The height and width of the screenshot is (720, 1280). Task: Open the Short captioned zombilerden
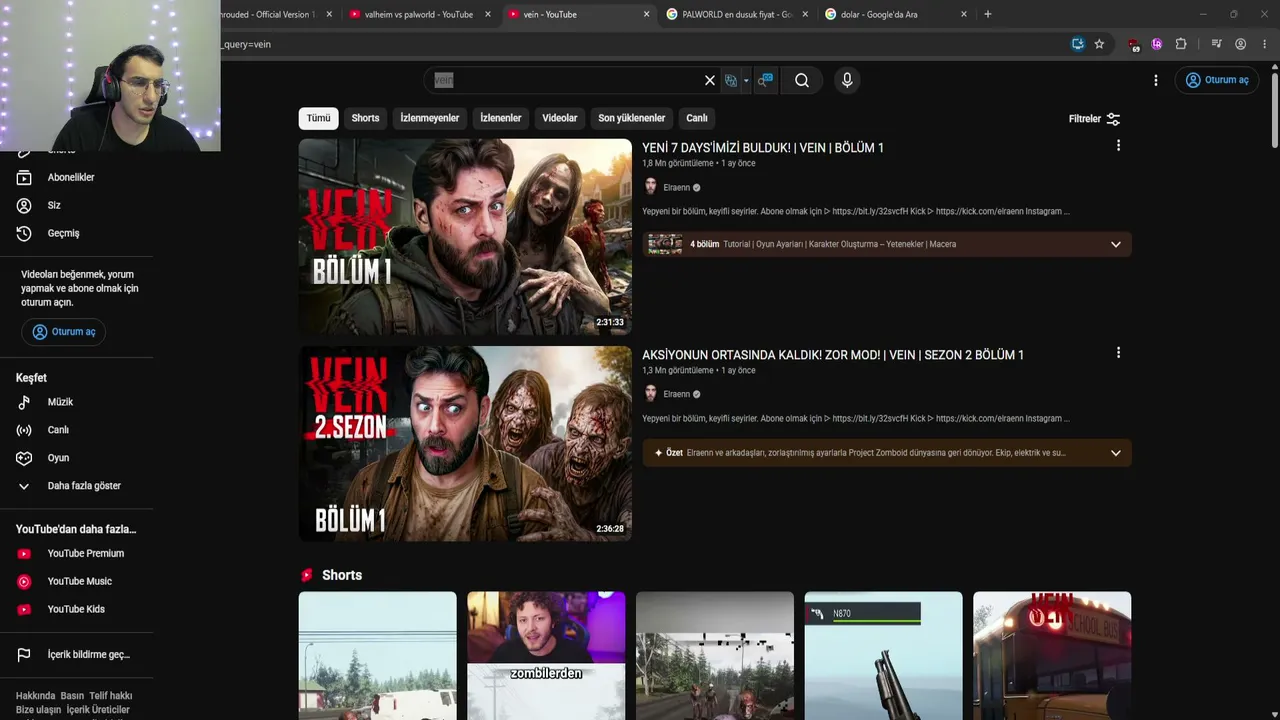tap(546, 655)
